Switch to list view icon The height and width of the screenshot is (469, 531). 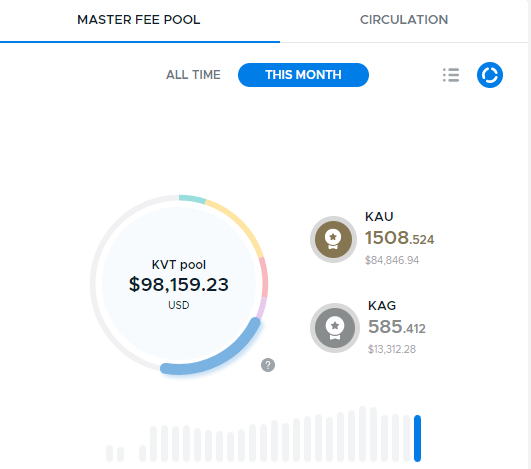pos(451,75)
